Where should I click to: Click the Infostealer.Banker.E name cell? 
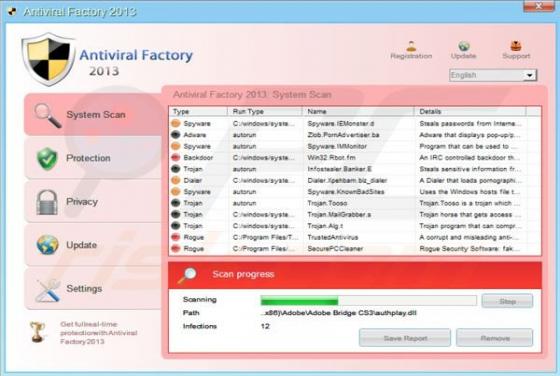[x=339, y=169]
